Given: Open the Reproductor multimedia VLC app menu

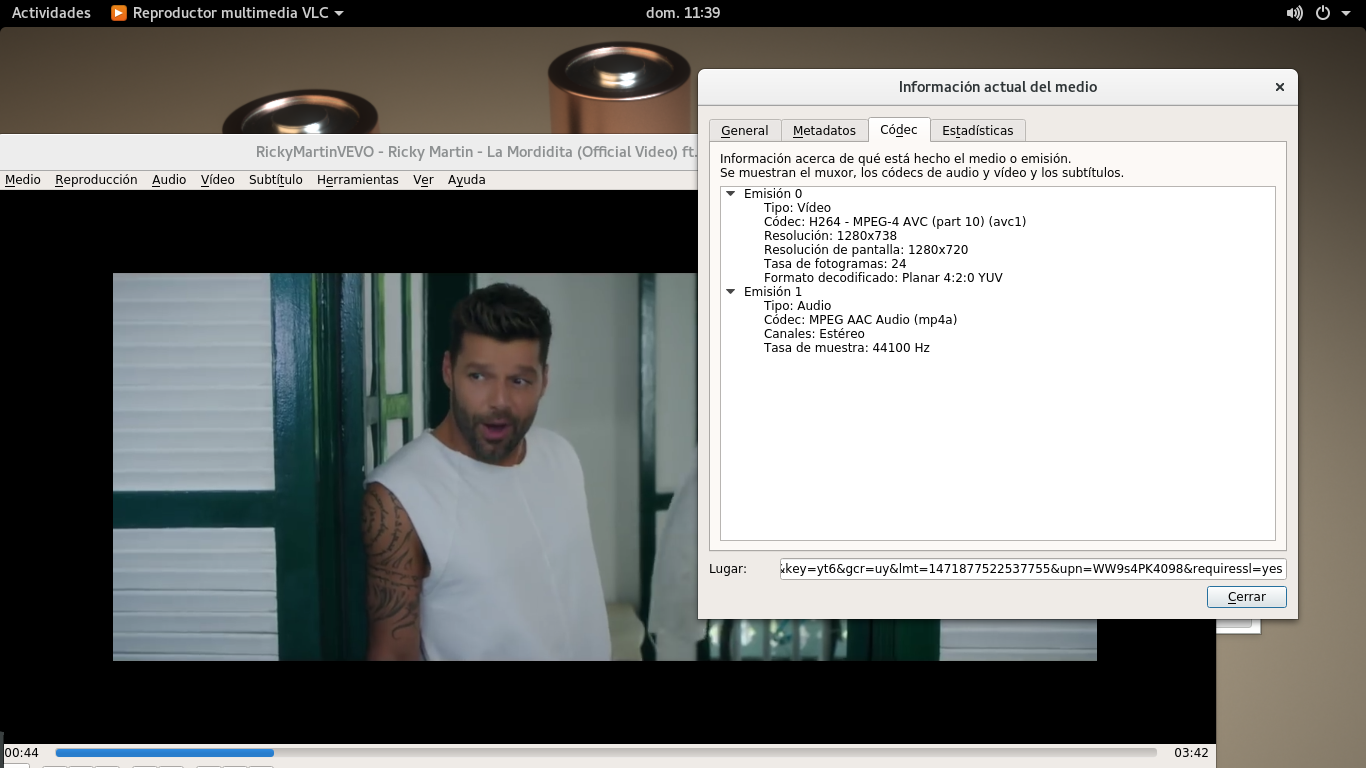Looking at the screenshot, I should 228,13.
